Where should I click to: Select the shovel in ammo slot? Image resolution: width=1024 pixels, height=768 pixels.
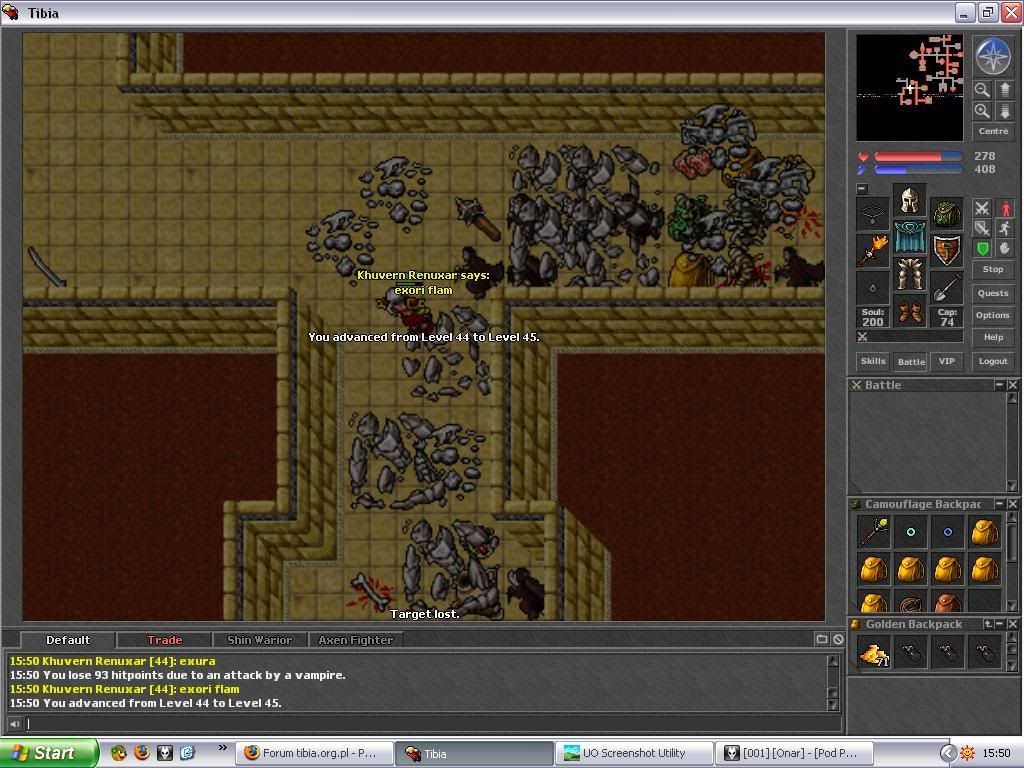click(x=946, y=286)
